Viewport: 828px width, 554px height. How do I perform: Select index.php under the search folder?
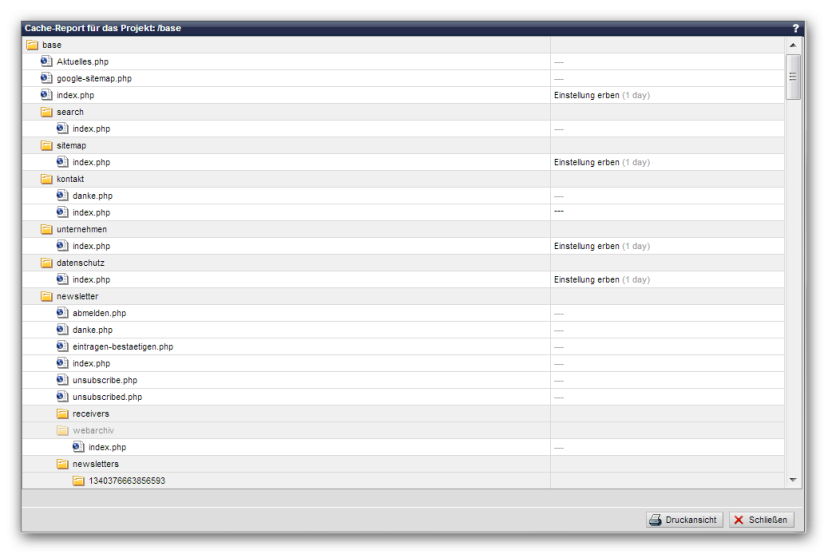91,129
